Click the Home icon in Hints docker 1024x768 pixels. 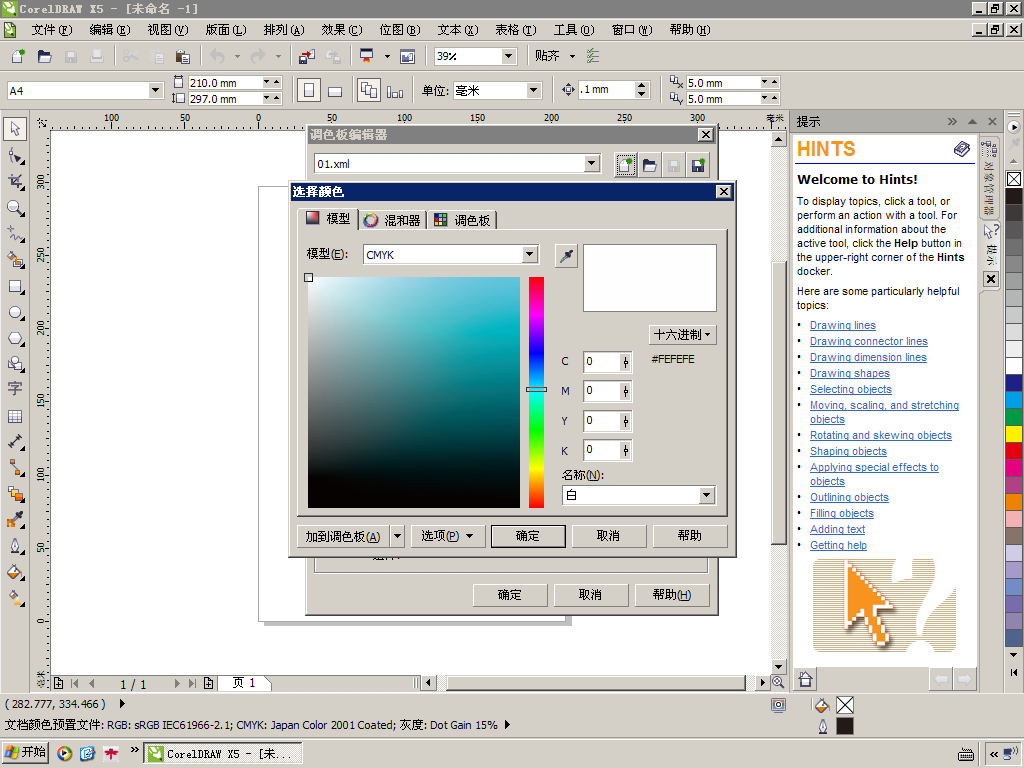(x=805, y=679)
